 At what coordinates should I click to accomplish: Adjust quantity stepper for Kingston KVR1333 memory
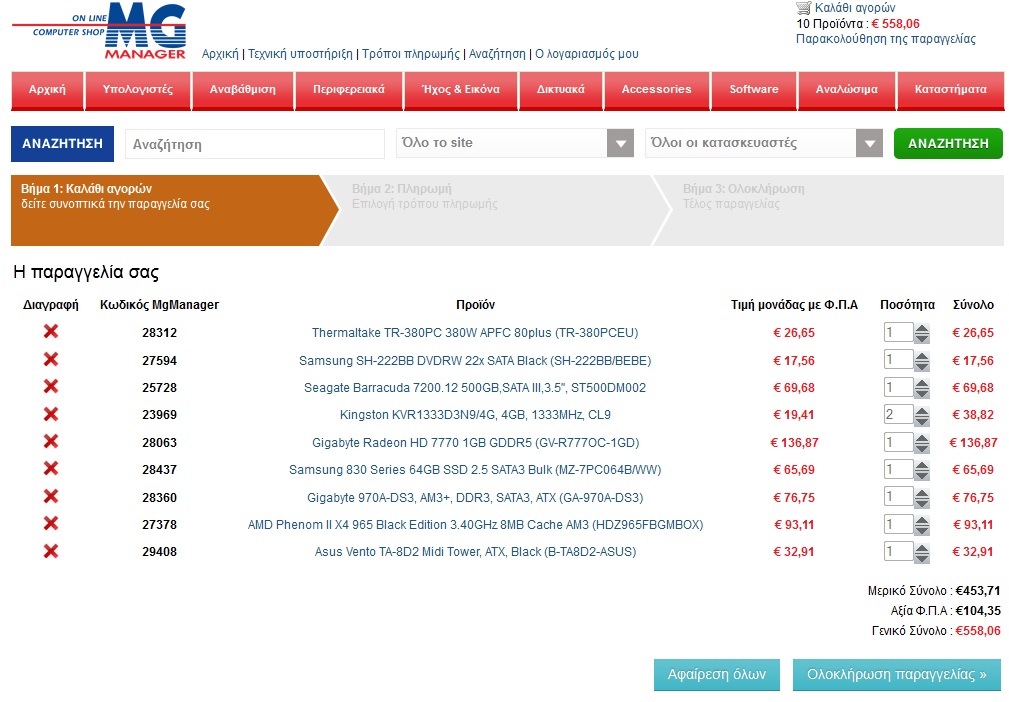tap(921, 416)
